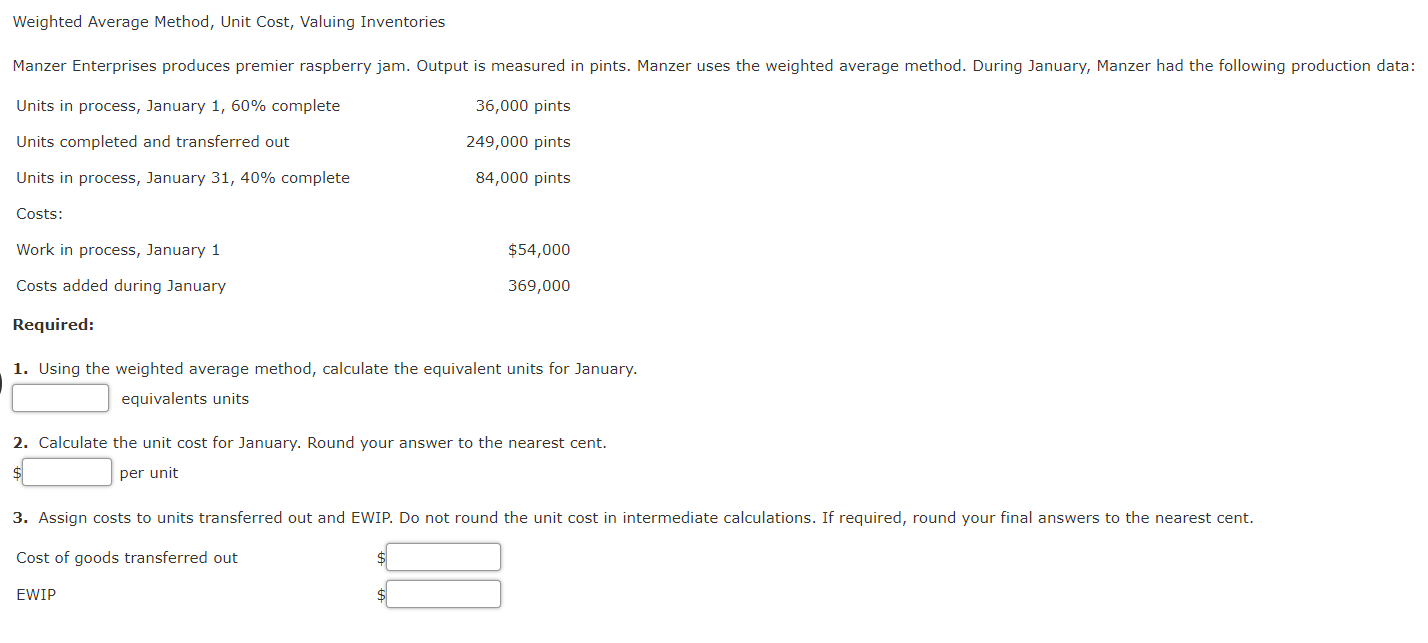Click the $54,000 cost value
1428x643 pixels.
[x=539, y=249]
